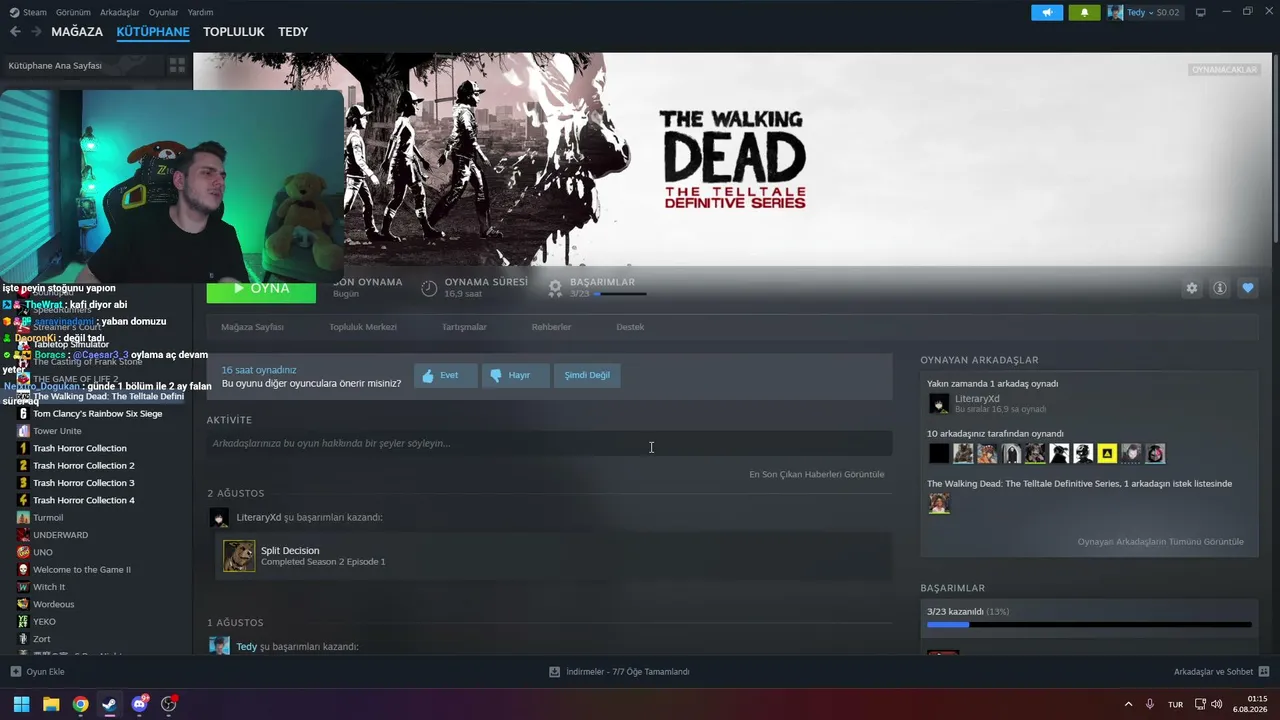Open the downloads icon in the bottom bar
The height and width of the screenshot is (720, 1280).
click(x=554, y=672)
